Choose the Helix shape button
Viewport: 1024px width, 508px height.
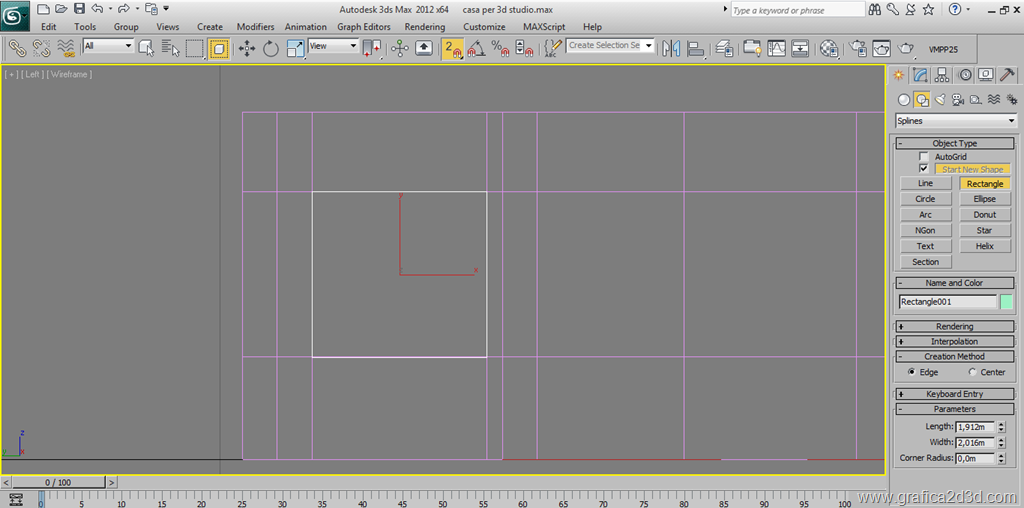[984, 246]
